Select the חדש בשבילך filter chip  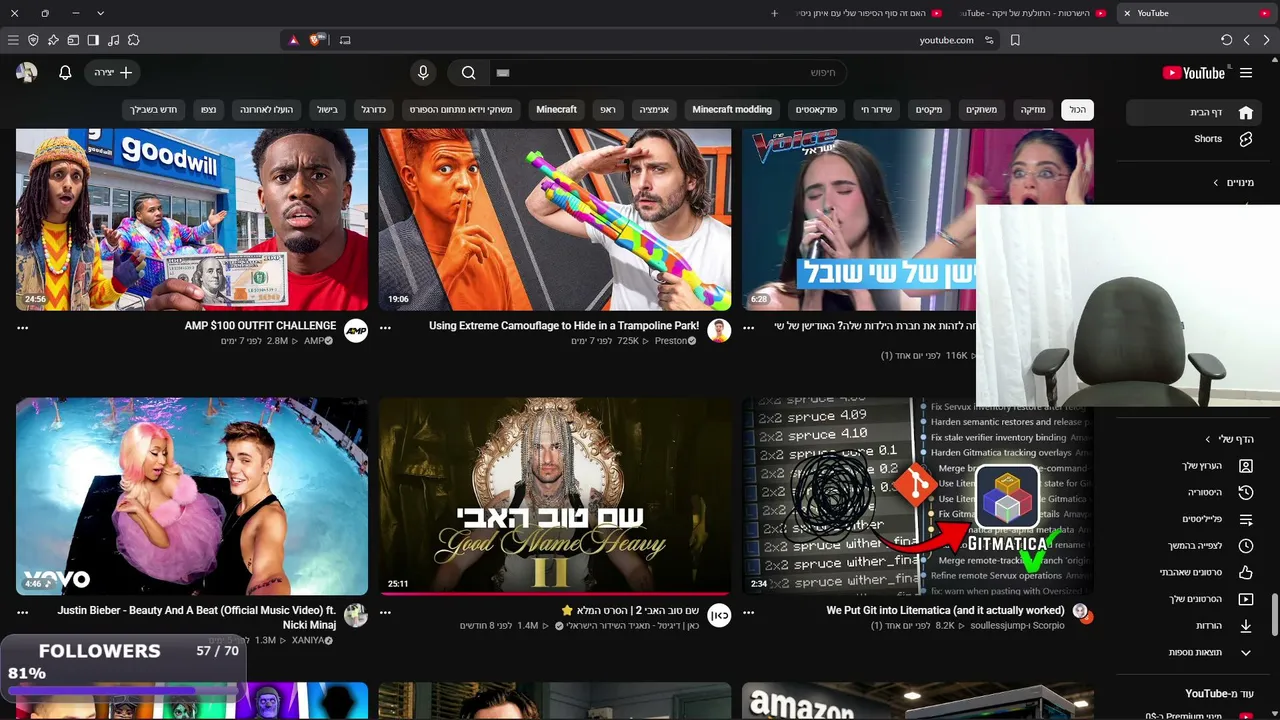[x=154, y=110]
